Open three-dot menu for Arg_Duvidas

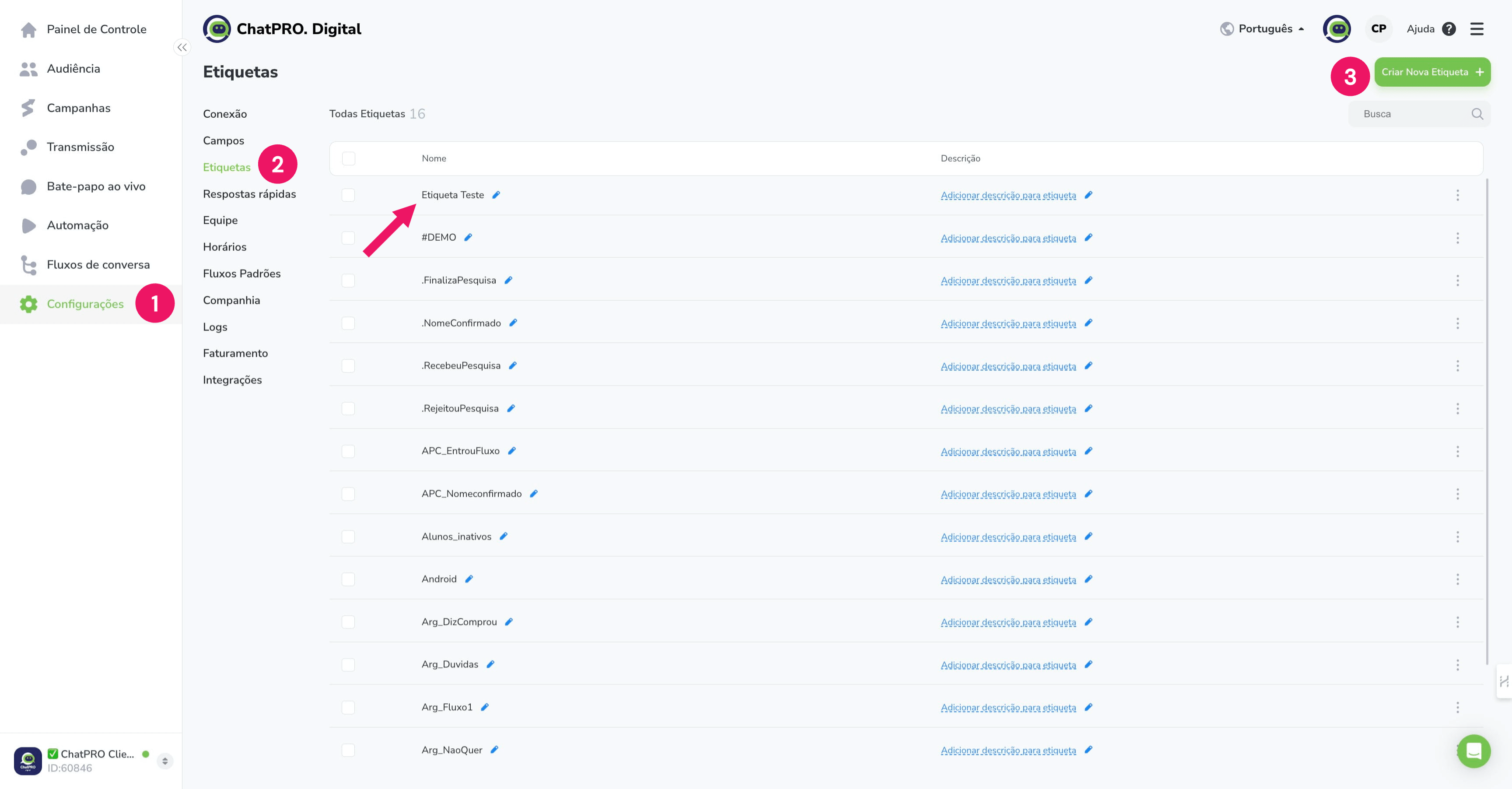click(1457, 665)
